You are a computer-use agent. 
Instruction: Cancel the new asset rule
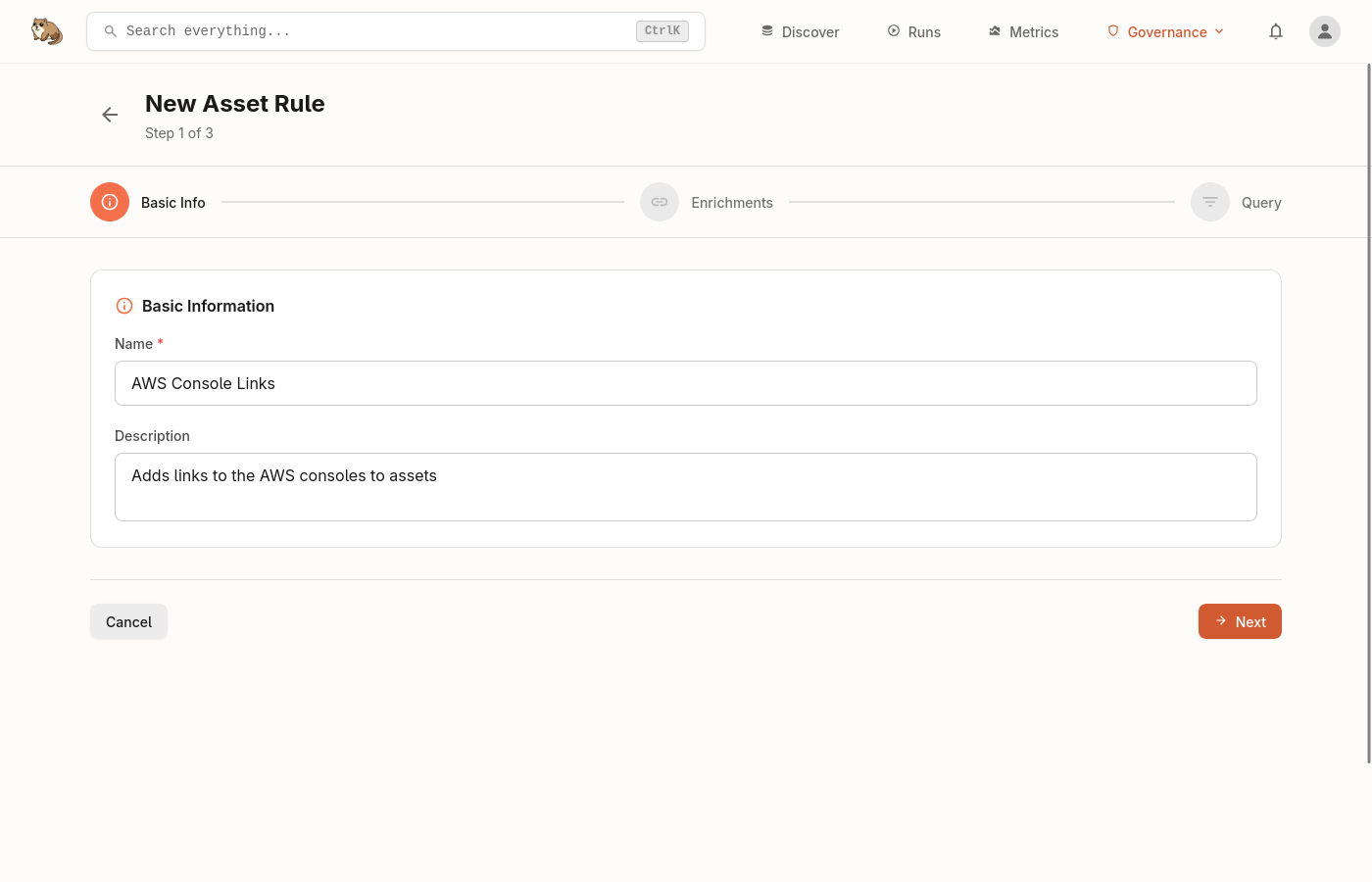point(128,621)
